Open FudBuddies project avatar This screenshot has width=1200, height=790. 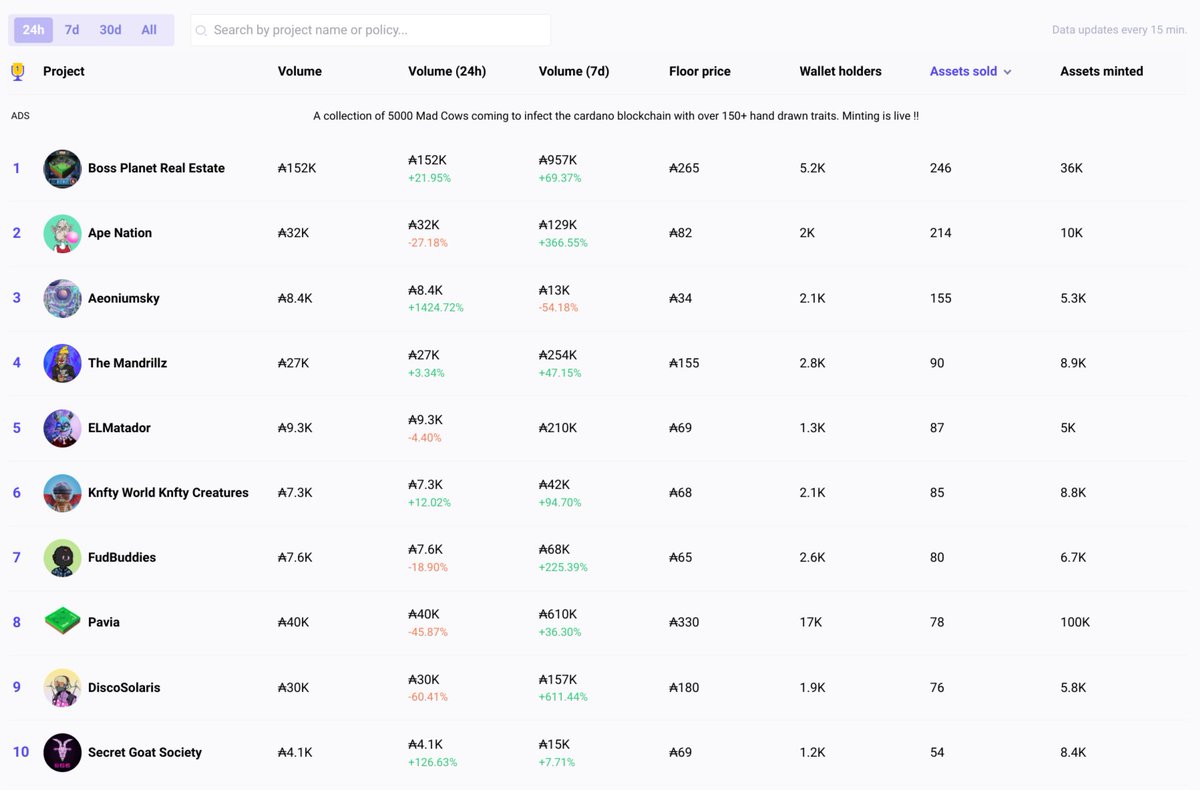coord(62,557)
